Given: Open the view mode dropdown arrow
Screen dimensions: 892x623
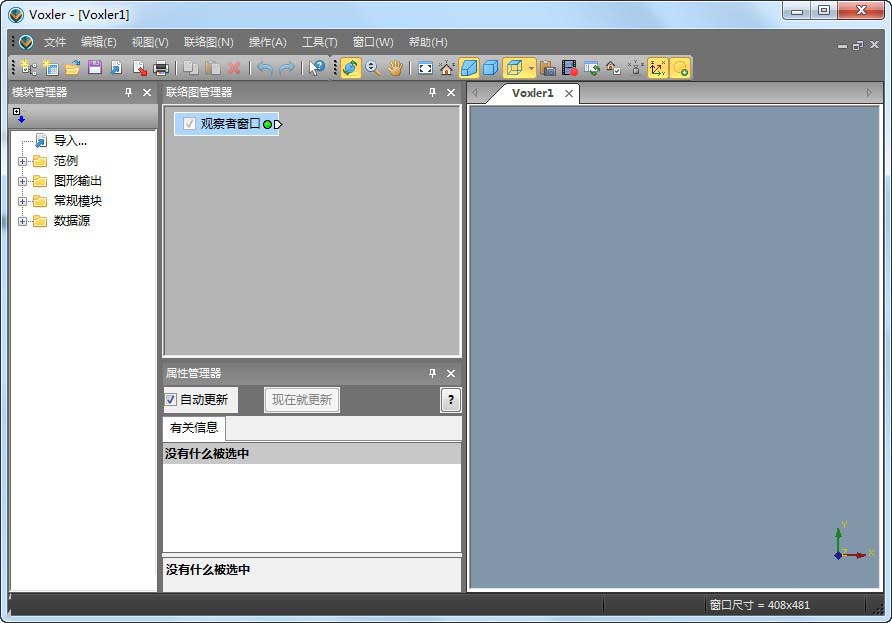Looking at the screenshot, I should click(529, 67).
